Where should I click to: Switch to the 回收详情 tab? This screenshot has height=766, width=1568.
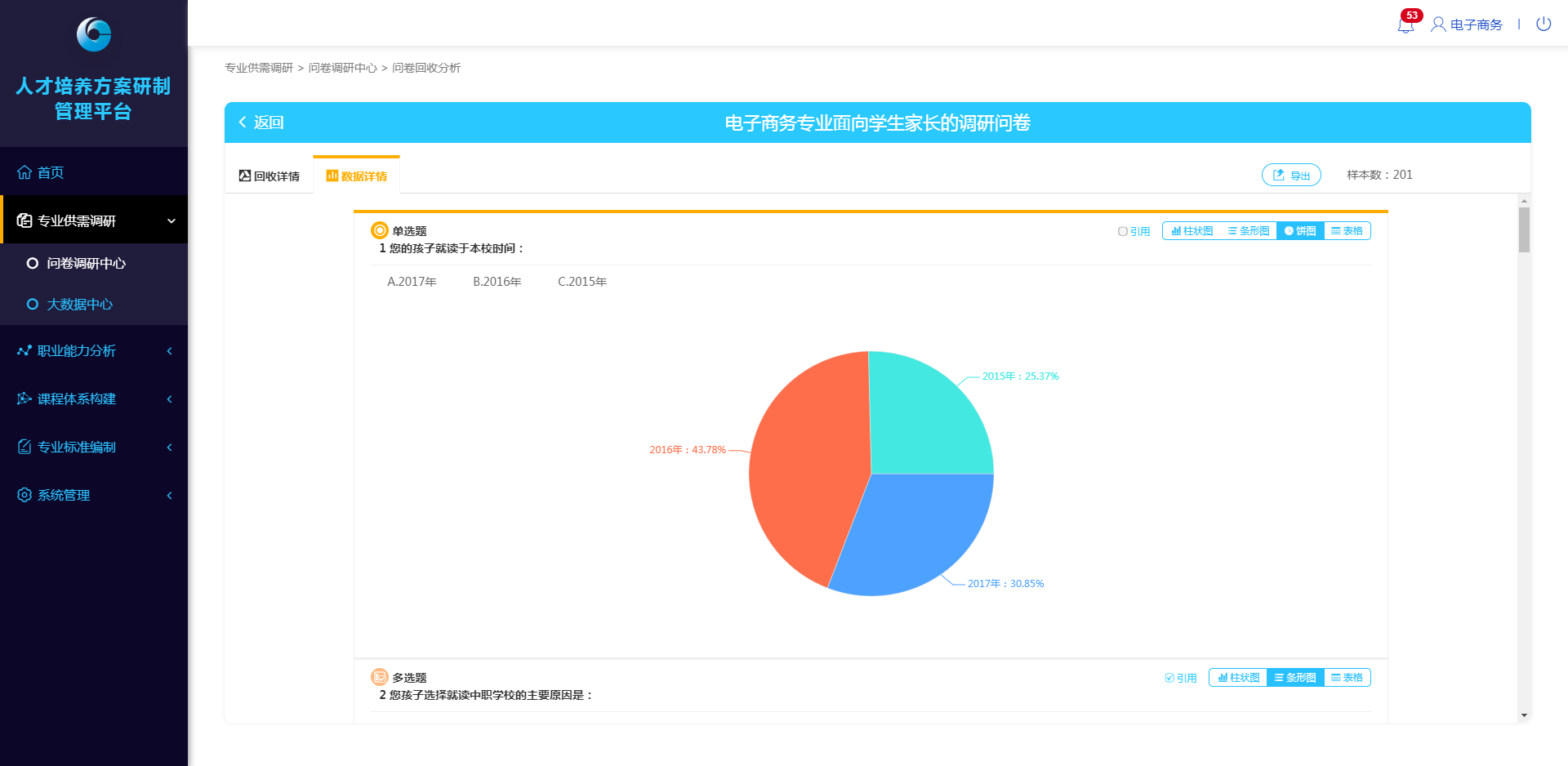pos(269,176)
